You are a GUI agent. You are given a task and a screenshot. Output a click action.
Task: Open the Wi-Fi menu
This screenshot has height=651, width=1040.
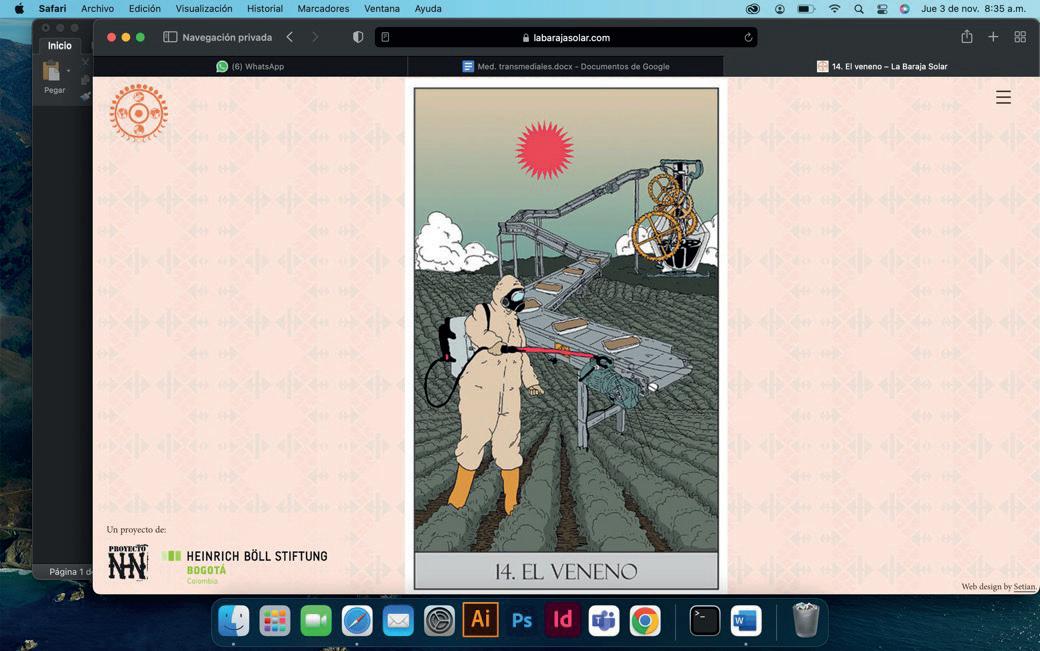tap(835, 9)
